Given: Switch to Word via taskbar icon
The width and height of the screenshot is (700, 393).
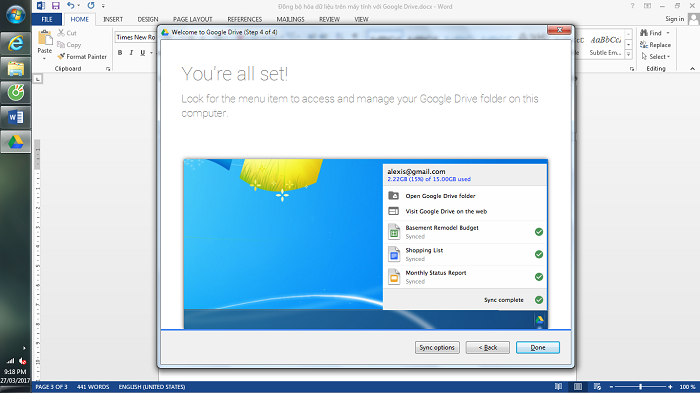Looking at the screenshot, I should [x=16, y=117].
